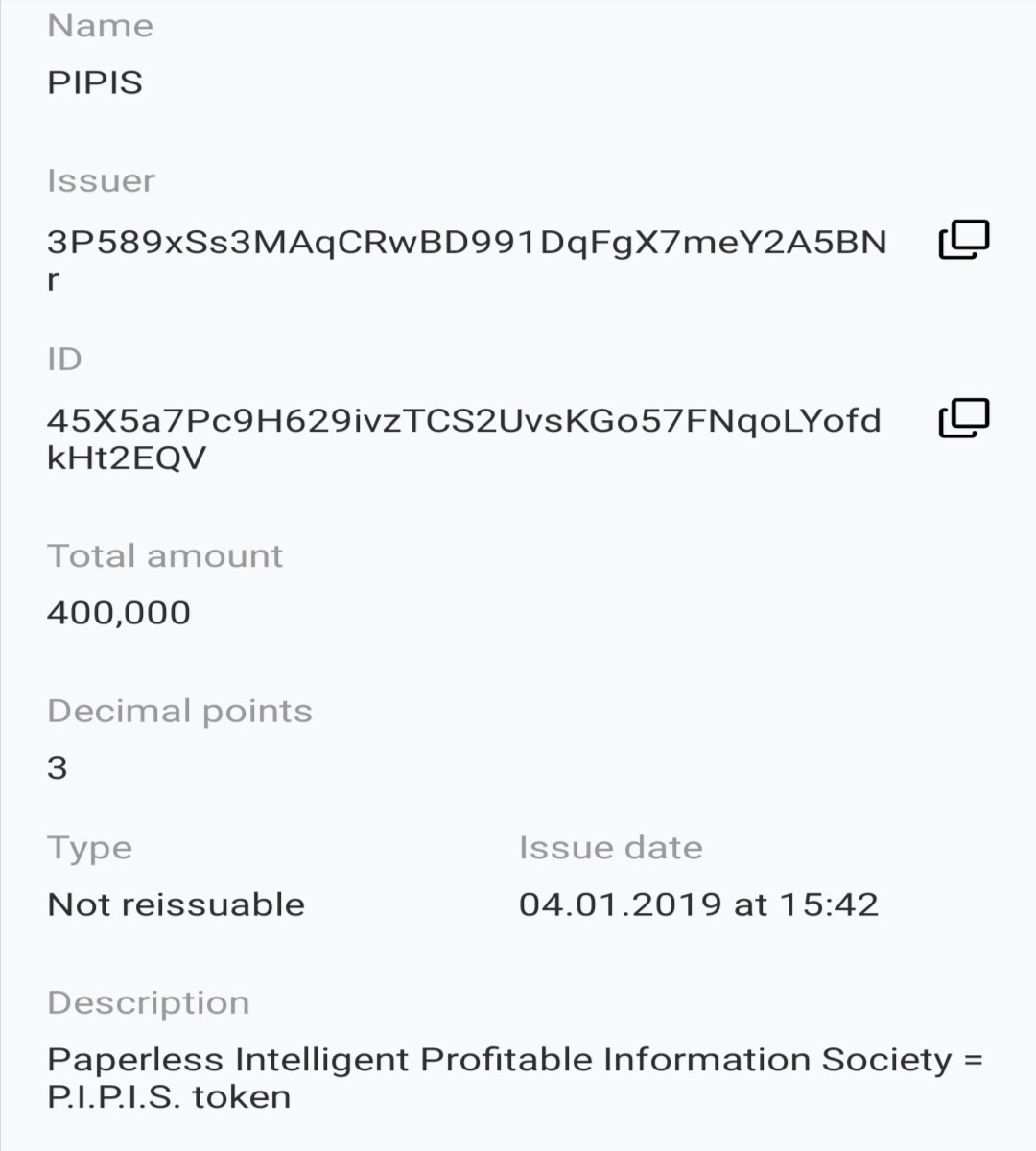Tap the Paperless Intelligent Profitable description text
The image size is (1036, 1151).
(x=516, y=1078)
